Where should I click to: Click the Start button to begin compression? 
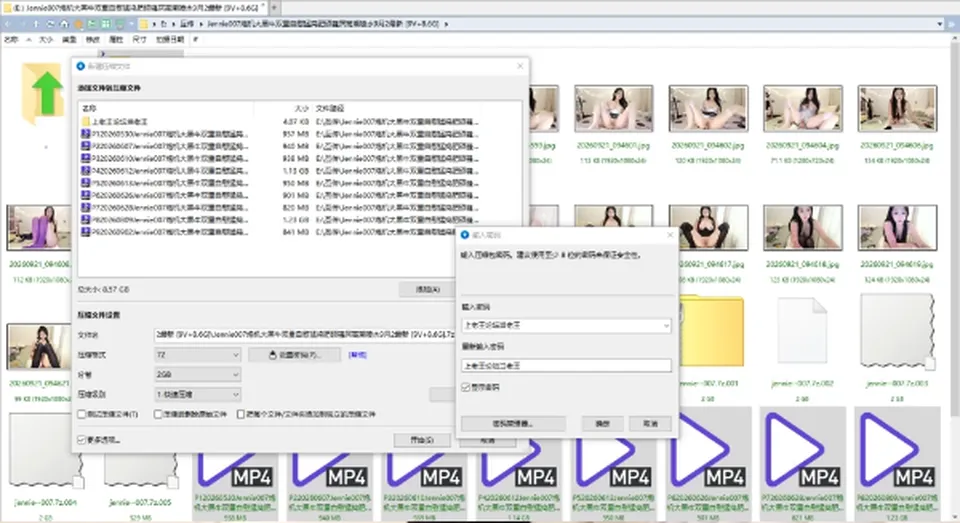click(x=422, y=440)
